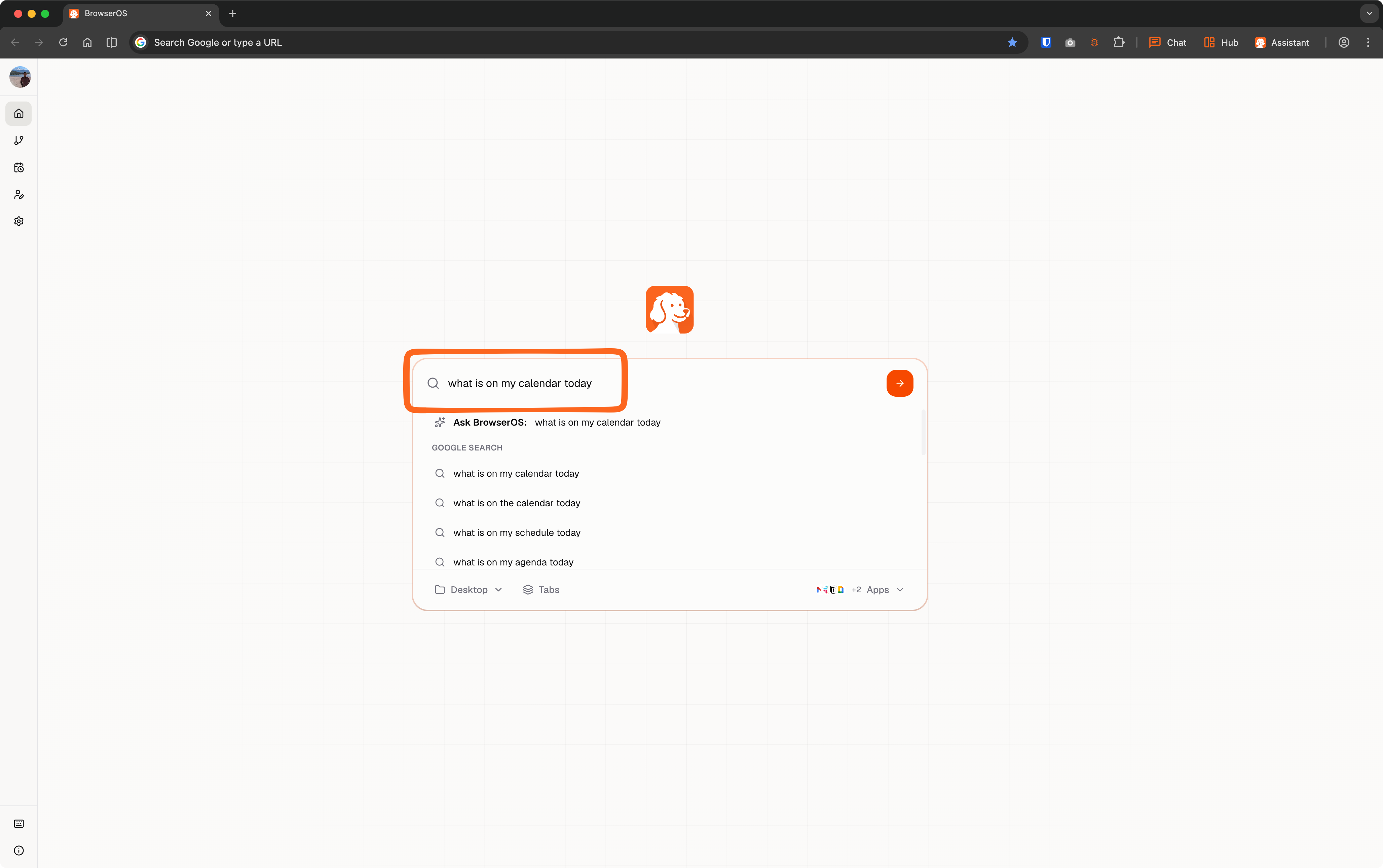Image resolution: width=1383 pixels, height=868 pixels.
Task: Click the keyboard shortcuts icon at bottom
Action: click(19, 823)
